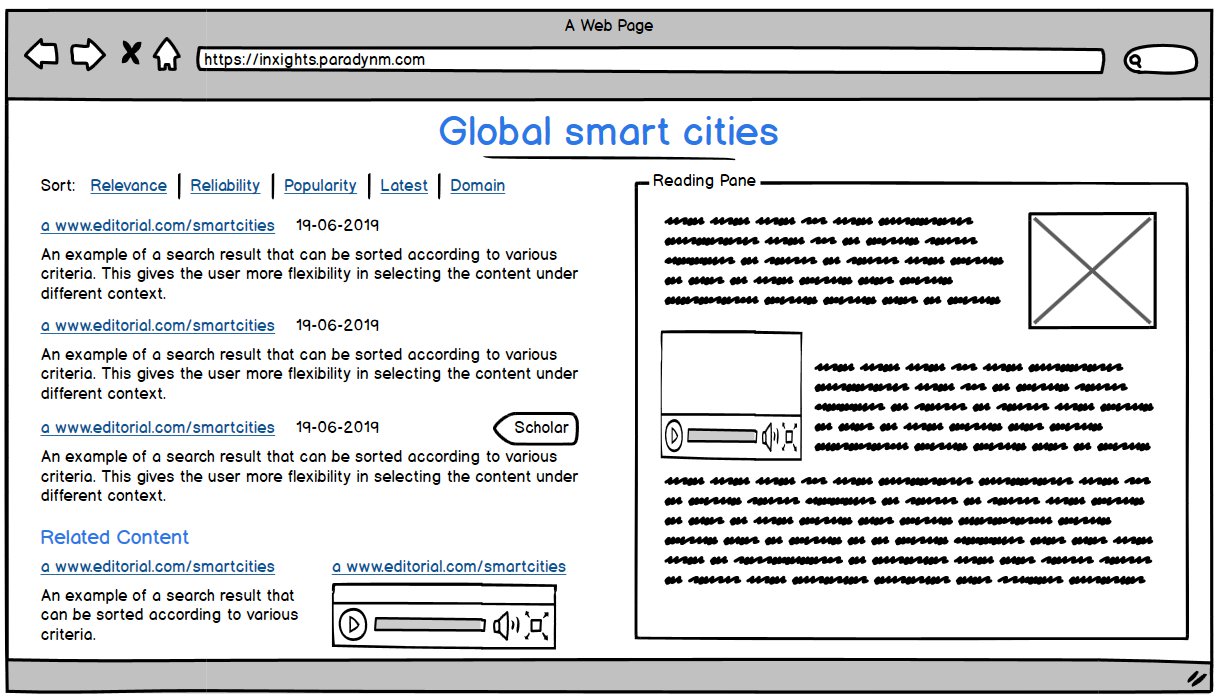Viewport: 1220px width, 700px height.
Task: Click the URL address bar
Action: click(x=650, y=60)
